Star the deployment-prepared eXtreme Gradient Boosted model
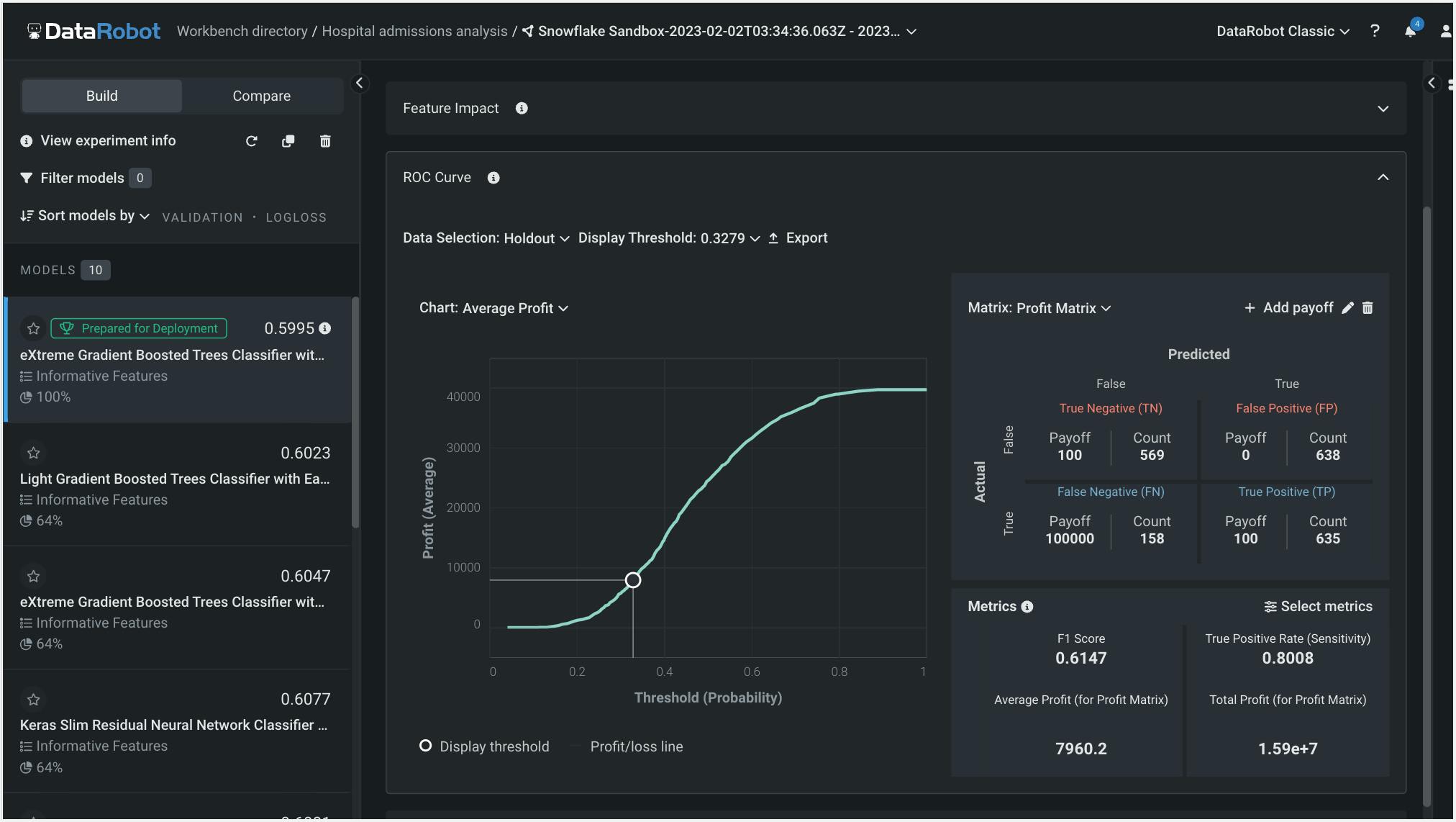 click(33, 328)
